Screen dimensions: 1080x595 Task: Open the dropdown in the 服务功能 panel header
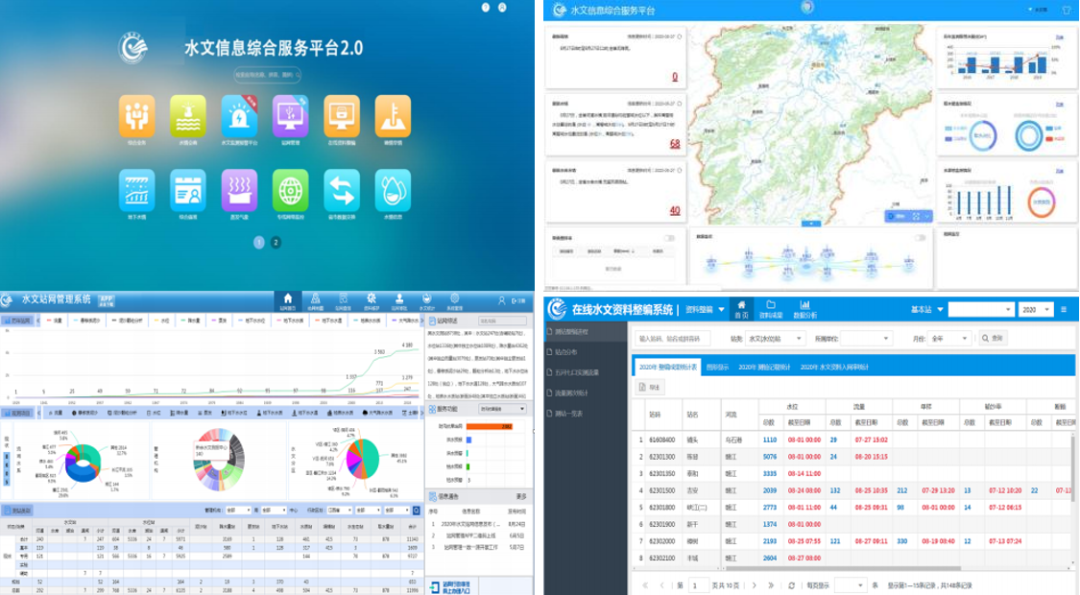(x=502, y=409)
